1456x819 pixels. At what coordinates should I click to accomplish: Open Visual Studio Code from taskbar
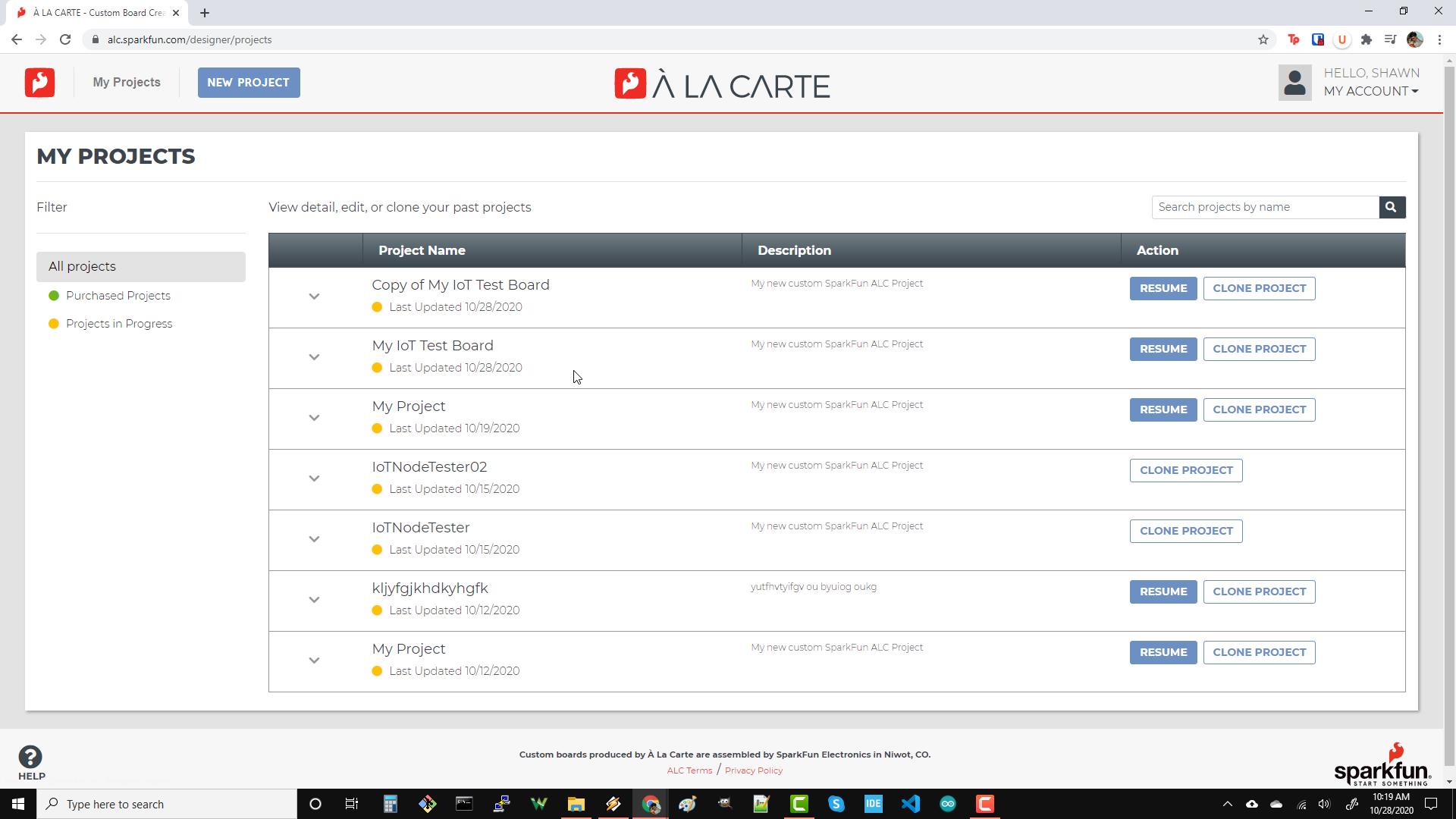[x=911, y=804]
